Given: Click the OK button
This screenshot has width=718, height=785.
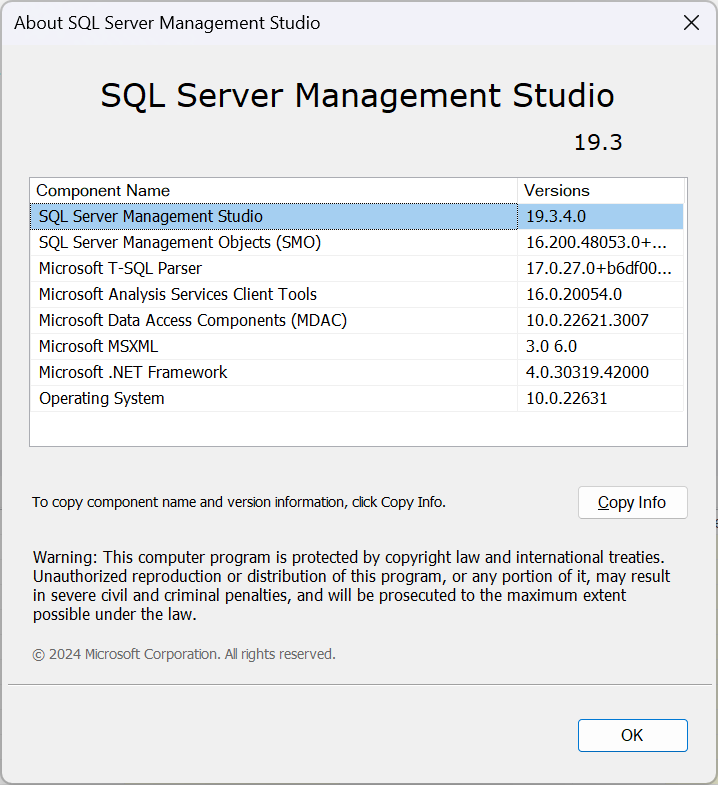Looking at the screenshot, I should pos(632,735).
